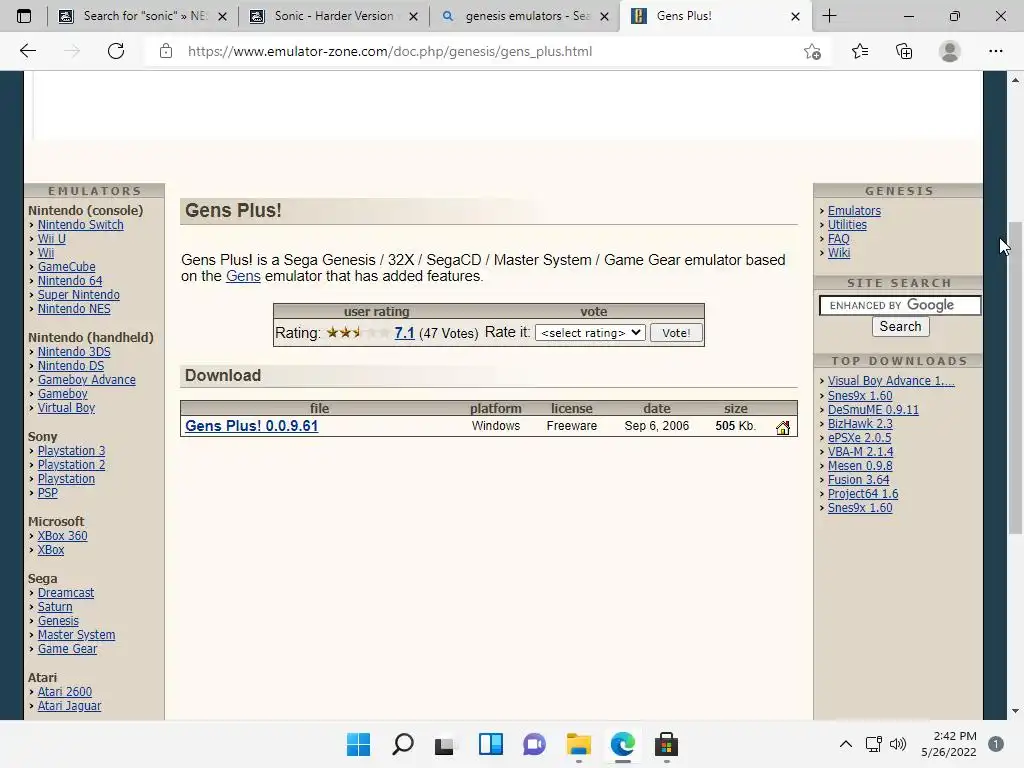The width and height of the screenshot is (1024, 768).
Task: Download Gens Plus! 0.0.9.61 link
Action: [251, 426]
